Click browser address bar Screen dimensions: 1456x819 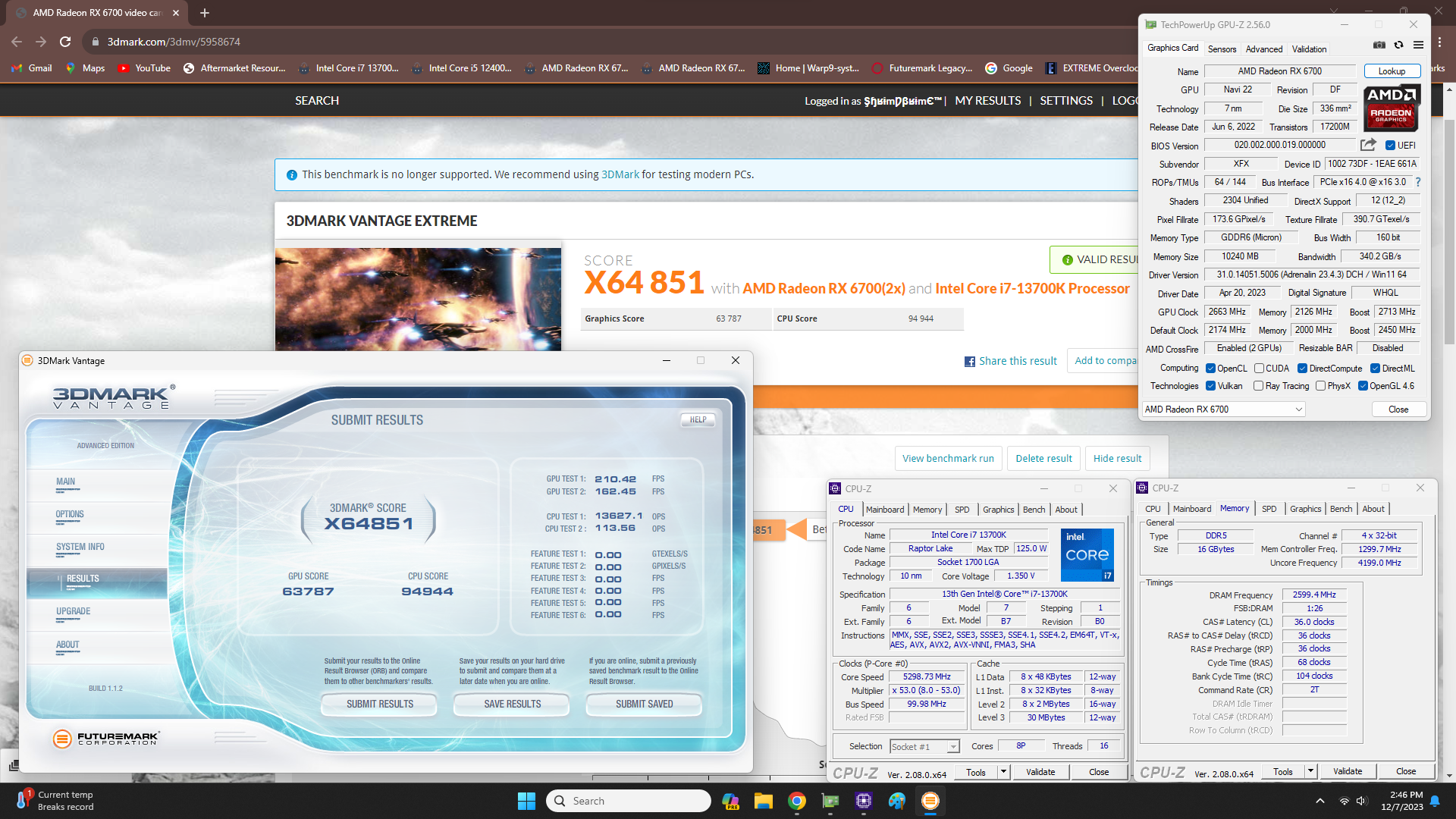pyautogui.click(x=607, y=42)
